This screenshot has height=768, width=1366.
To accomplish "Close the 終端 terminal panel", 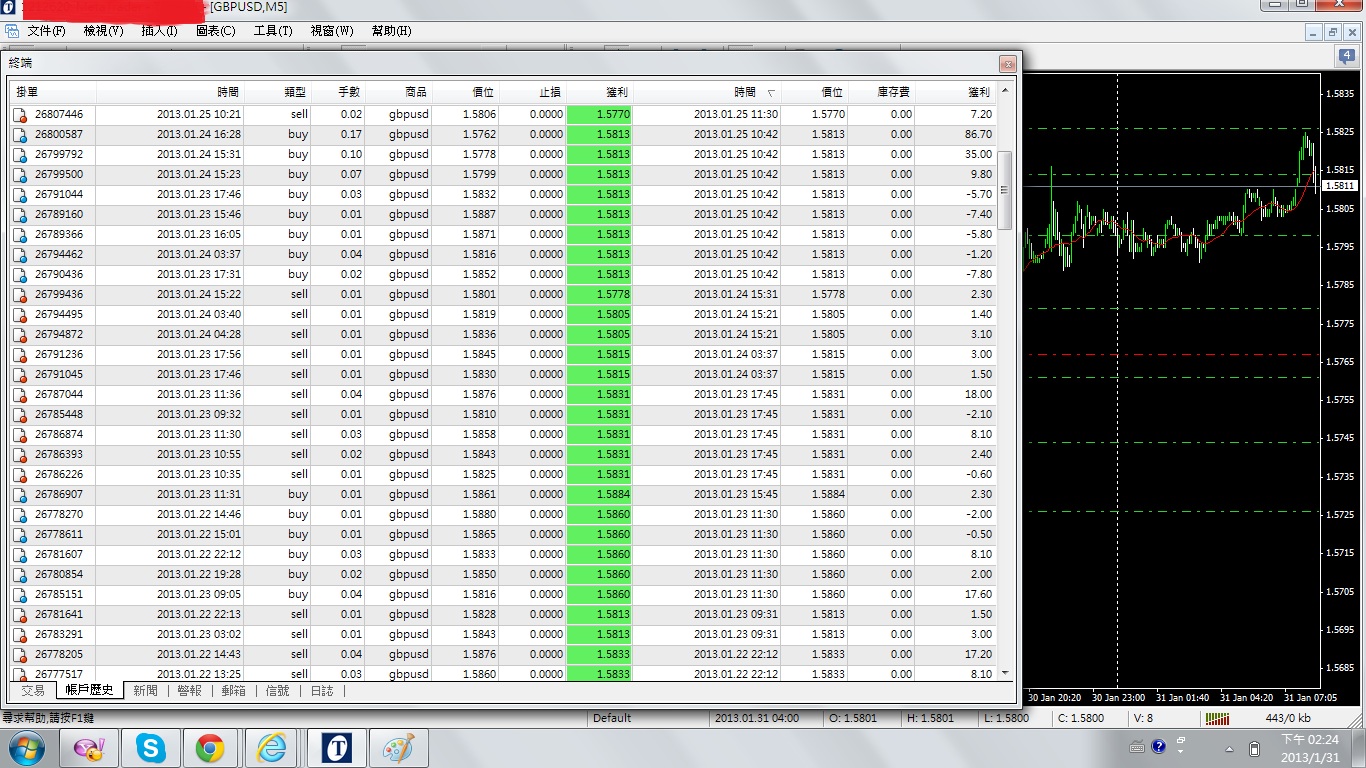I will 1007,64.
